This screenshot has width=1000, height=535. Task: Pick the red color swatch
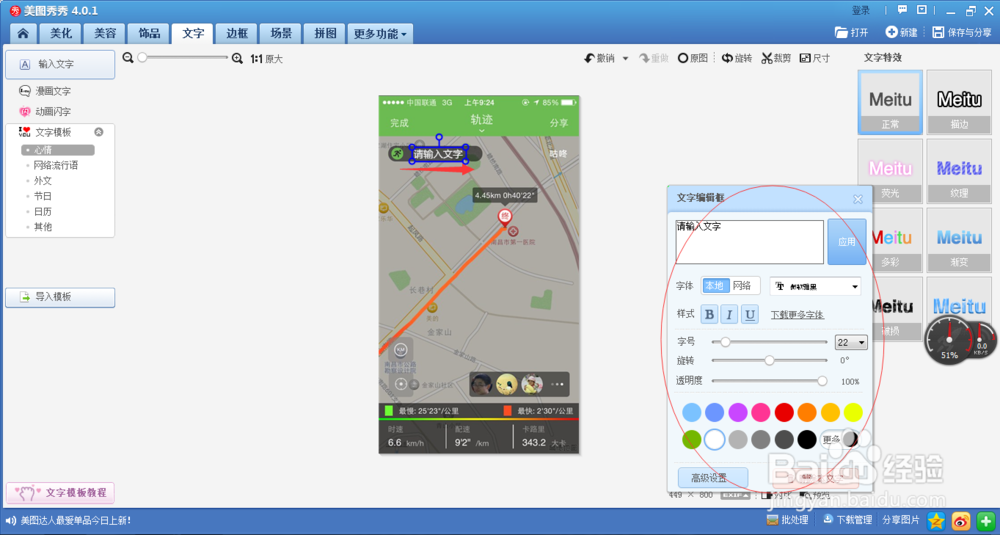pos(784,413)
